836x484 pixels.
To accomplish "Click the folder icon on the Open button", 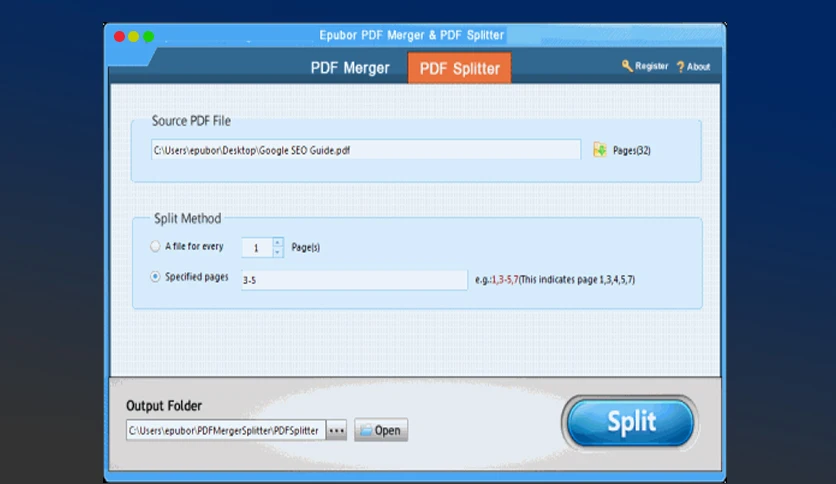I will (366, 430).
